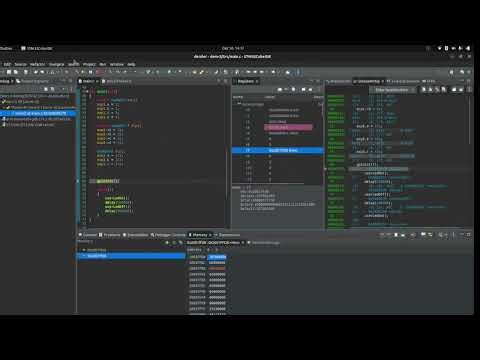480x360 pixels.
Task: Switch to the Executables tab
Action: click(135, 235)
